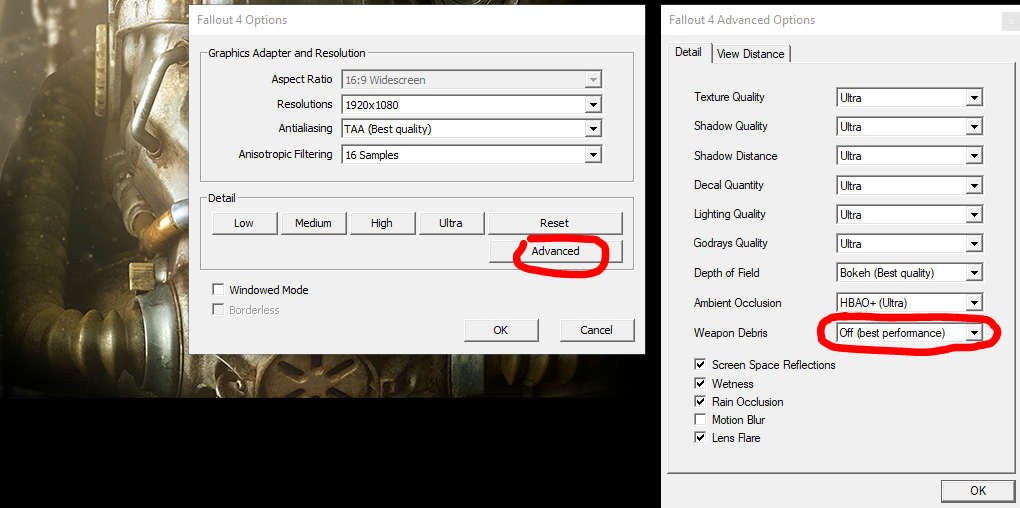Expand the Depth of Field dropdown
Viewport: 1020px width, 508px height.
[x=909, y=273]
